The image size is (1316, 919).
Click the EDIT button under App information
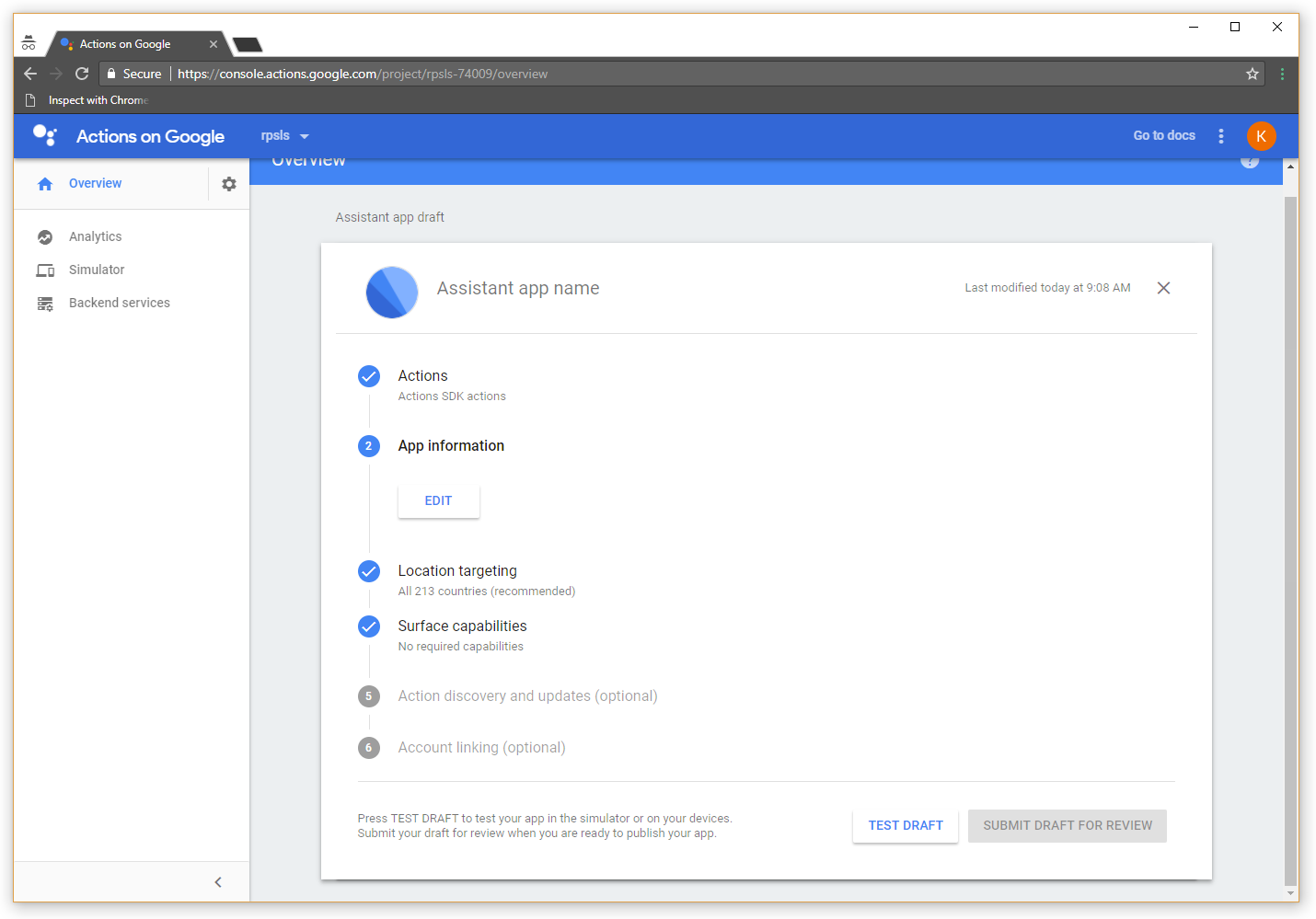[438, 501]
